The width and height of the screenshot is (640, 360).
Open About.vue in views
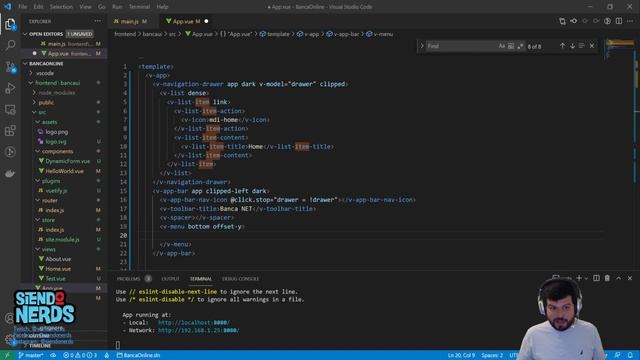point(58,259)
